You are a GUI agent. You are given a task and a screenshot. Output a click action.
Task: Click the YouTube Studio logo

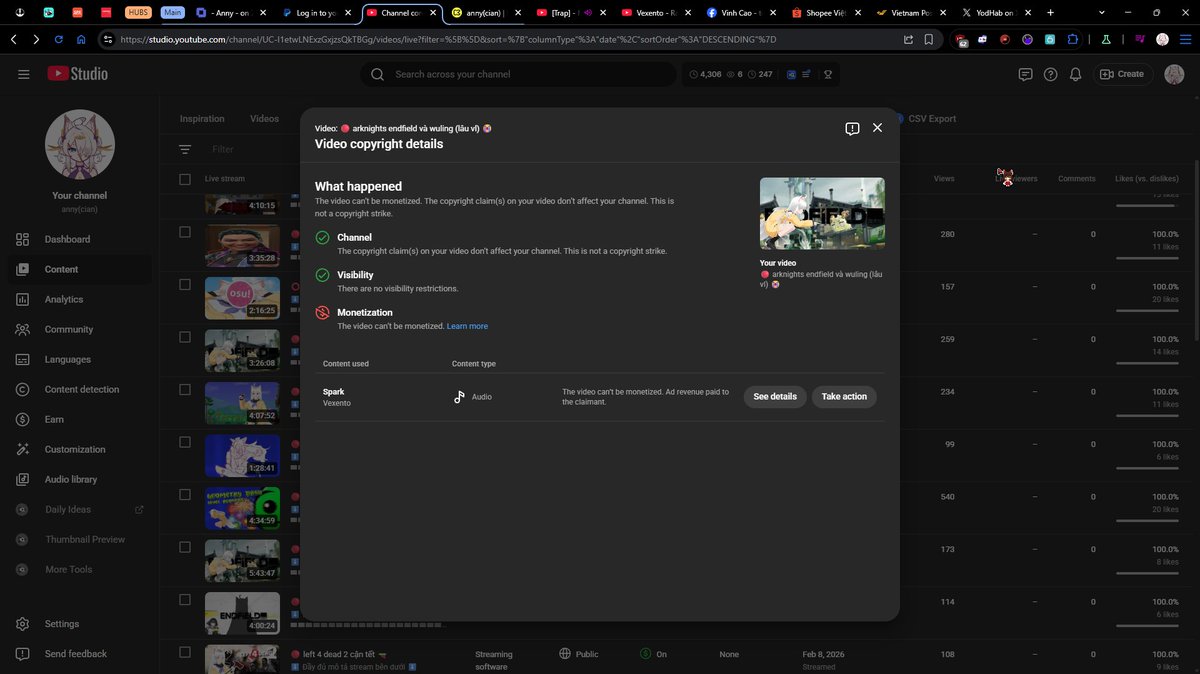(x=77, y=74)
